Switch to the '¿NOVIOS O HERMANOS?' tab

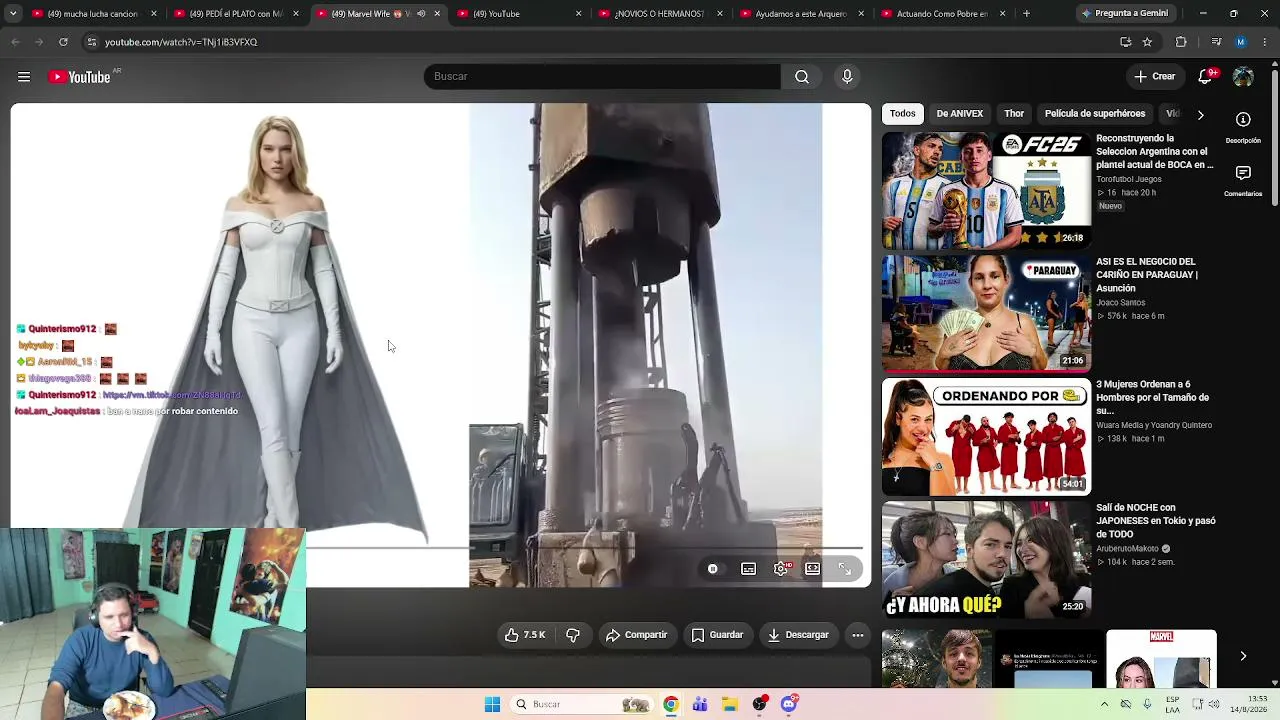coord(659,14)
